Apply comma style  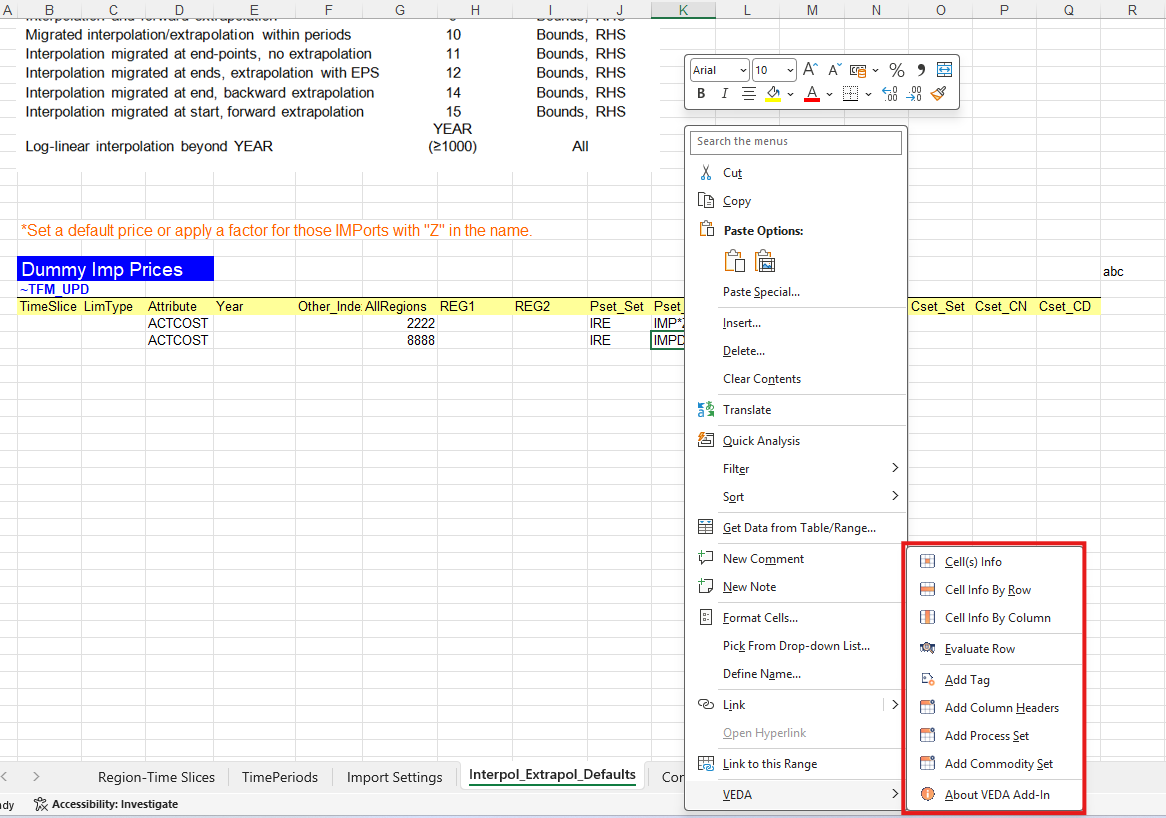[921, 70]
